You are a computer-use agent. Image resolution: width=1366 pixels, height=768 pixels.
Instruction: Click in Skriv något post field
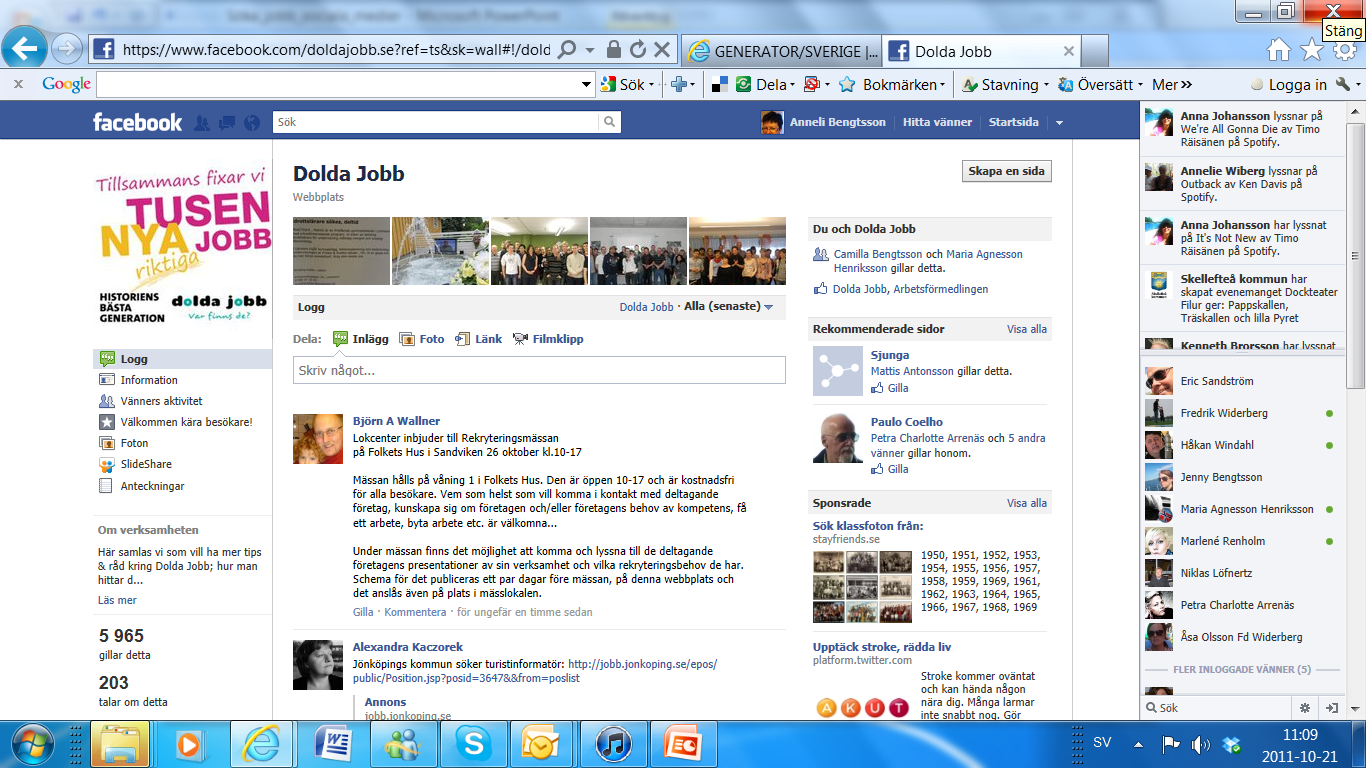coord(539,370)
